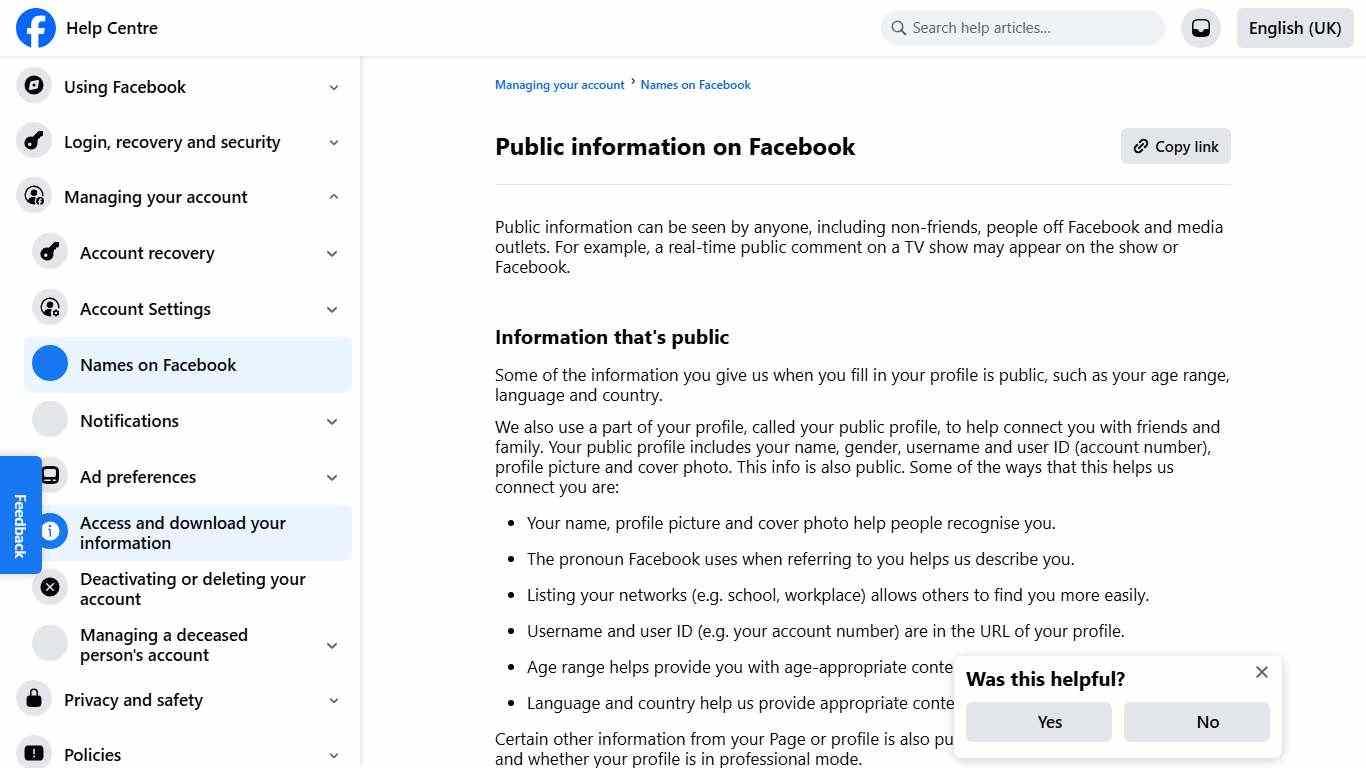Dismiss the Was this helpful popup
Screen dimensions: 1366x768
[x=1261, y=672]
